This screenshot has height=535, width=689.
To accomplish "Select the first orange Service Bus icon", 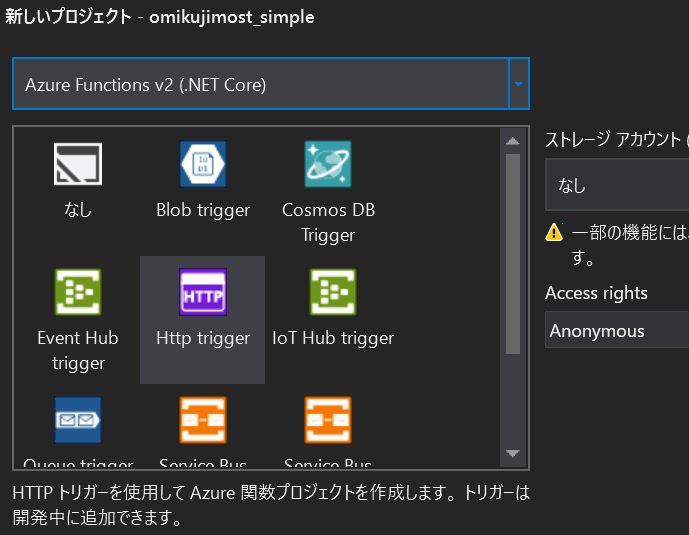I will click(203, 420).
